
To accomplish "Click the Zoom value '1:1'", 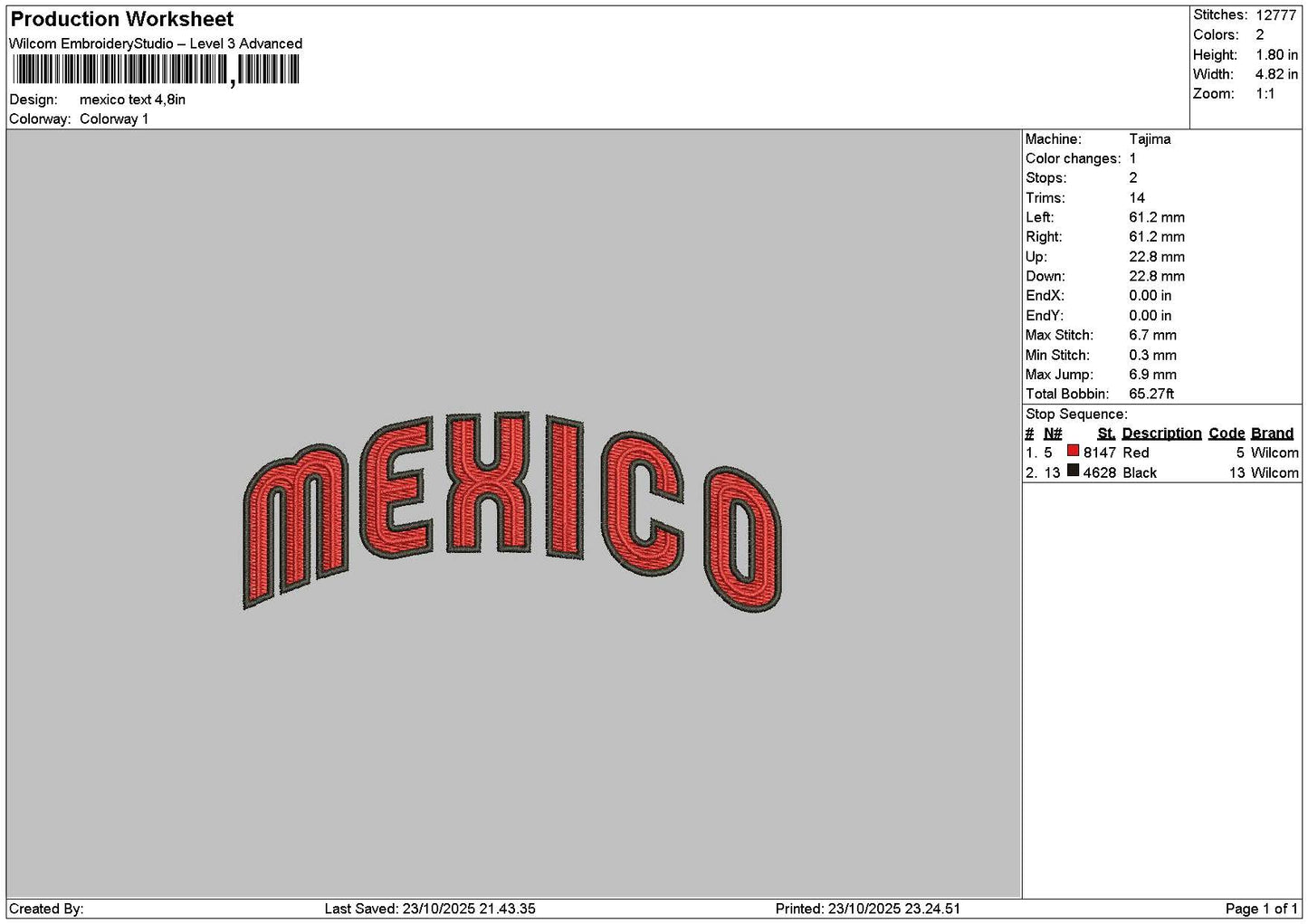I will click(1265, 93).
